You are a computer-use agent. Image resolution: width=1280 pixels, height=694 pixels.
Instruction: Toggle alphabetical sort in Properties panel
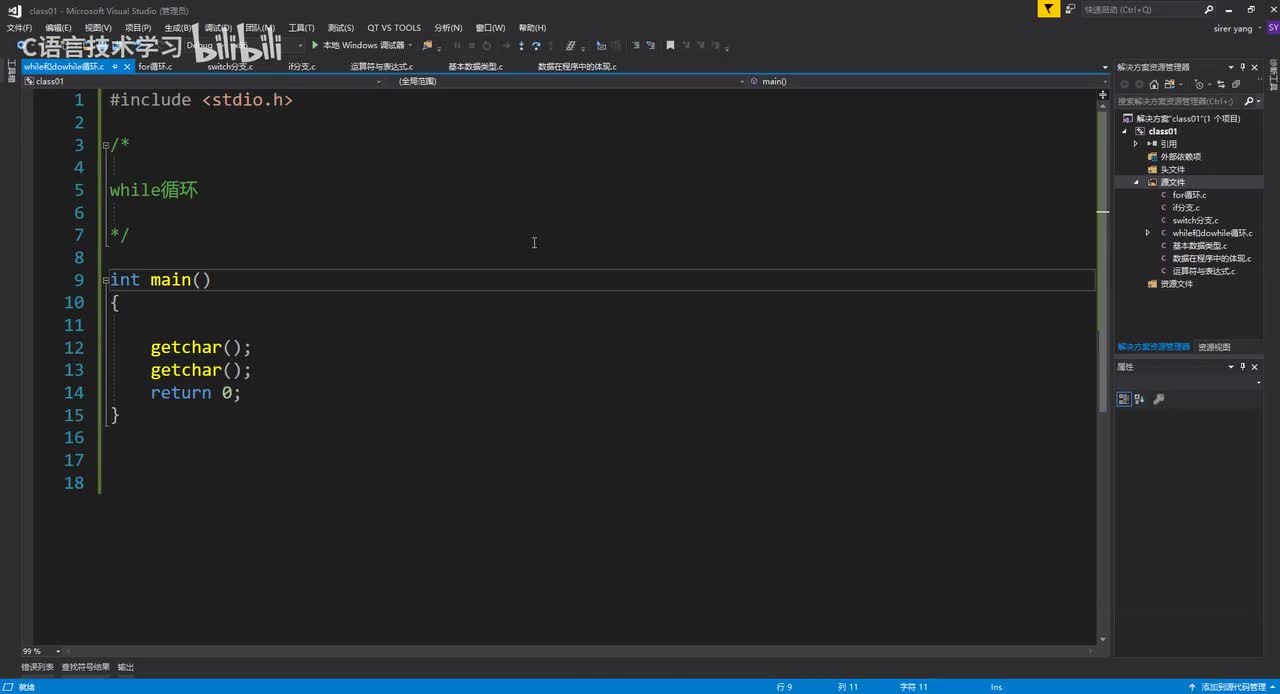pyautogui.click(x=1140, y=399)
